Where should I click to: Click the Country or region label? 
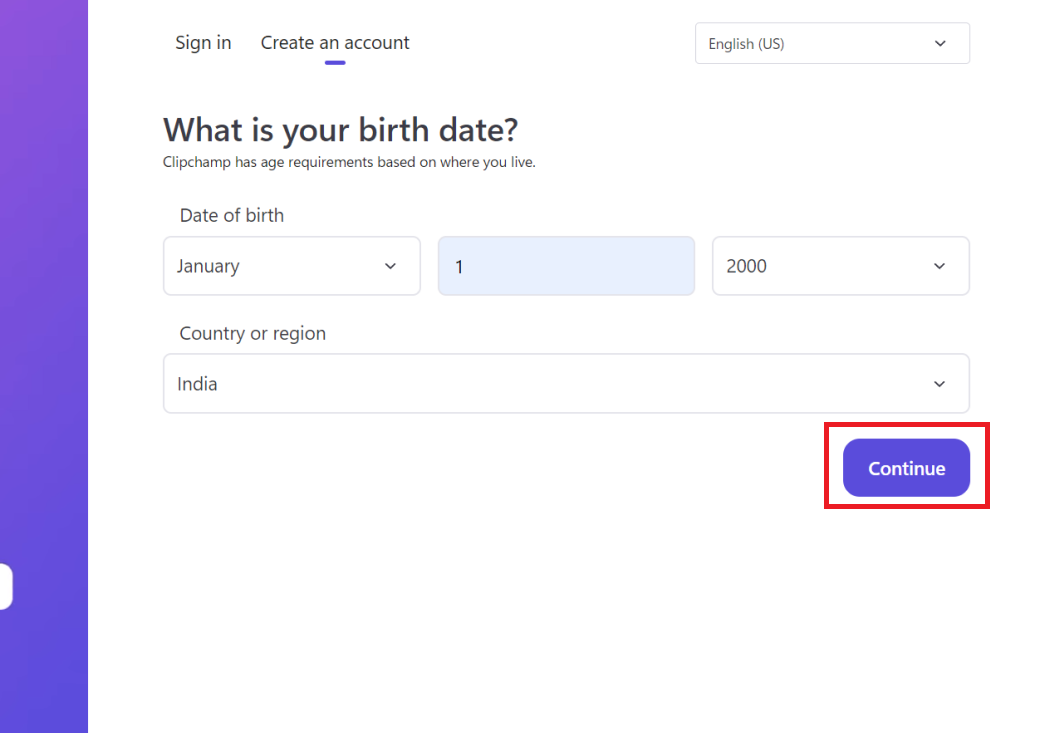click(x=253, y=334)
